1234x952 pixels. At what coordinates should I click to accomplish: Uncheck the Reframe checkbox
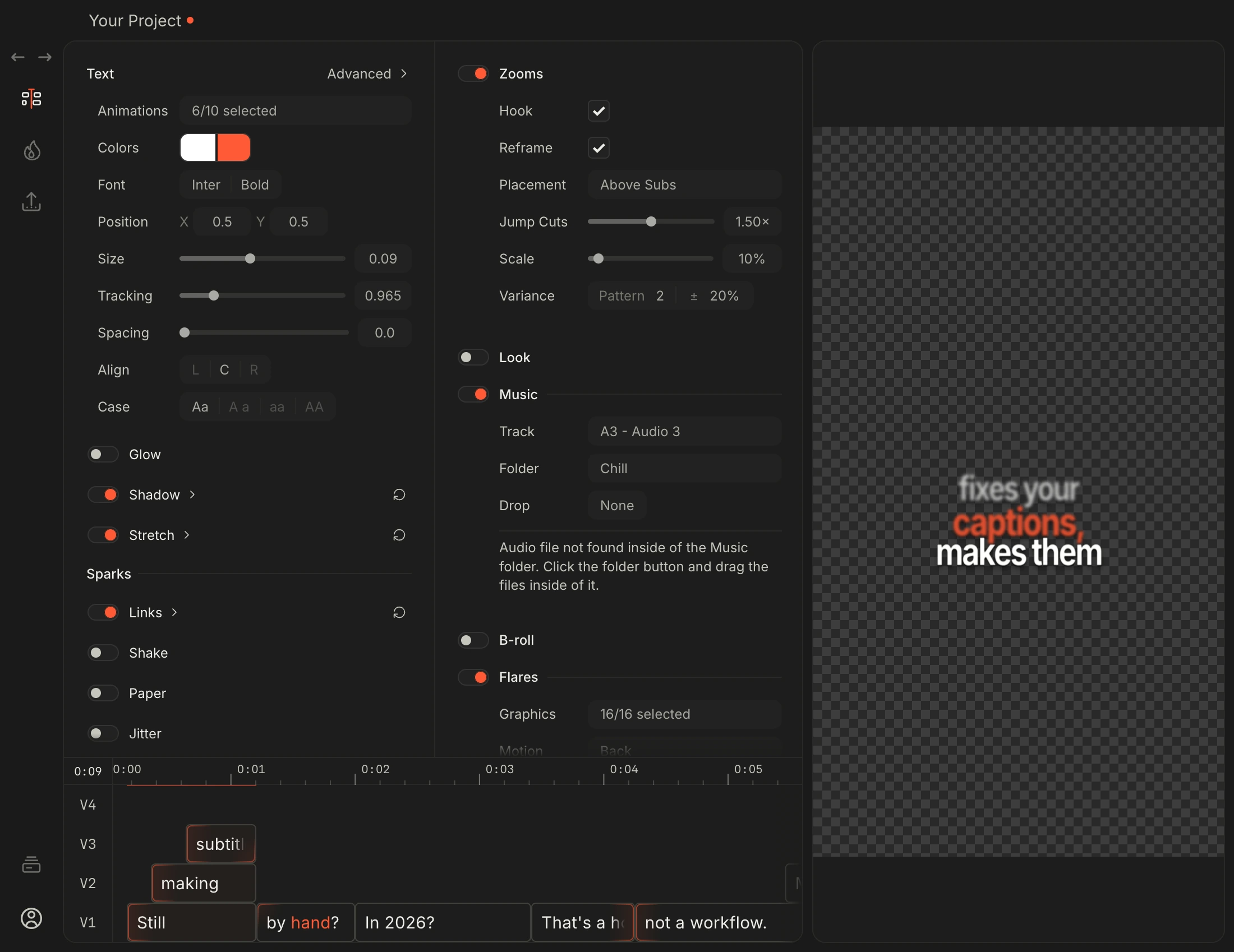pyautogui.click(x=599, y=148)
